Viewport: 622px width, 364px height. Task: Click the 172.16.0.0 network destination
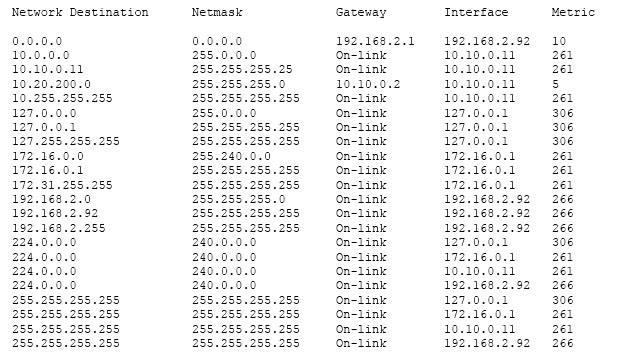click(x=48, y=156)
